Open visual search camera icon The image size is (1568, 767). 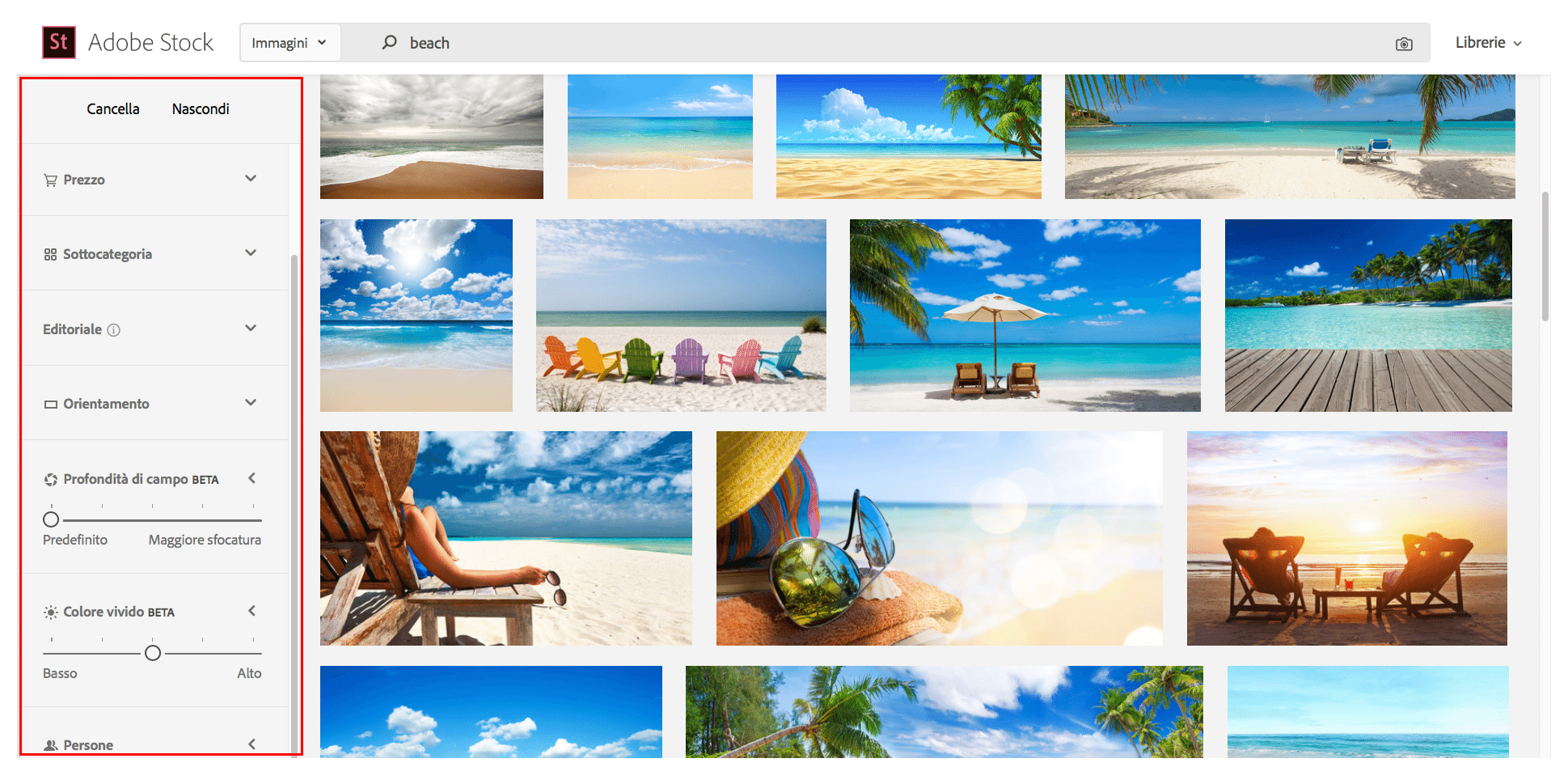pos(1404,44)
